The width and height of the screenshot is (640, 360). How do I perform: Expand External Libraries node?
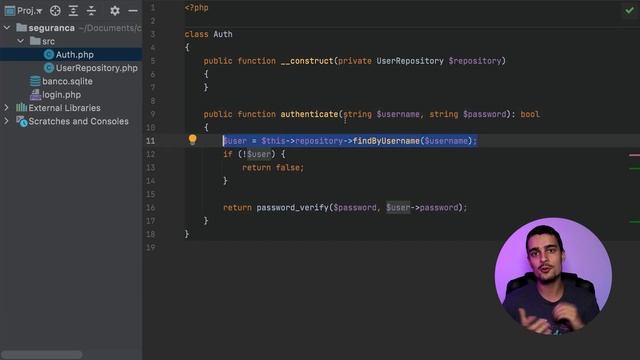[x=7, y=108]
